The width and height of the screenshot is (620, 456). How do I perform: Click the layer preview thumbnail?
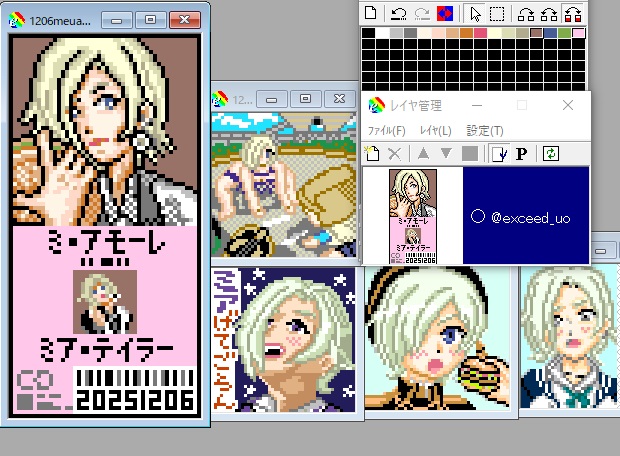pyautogui.click(x=413, y=216)
